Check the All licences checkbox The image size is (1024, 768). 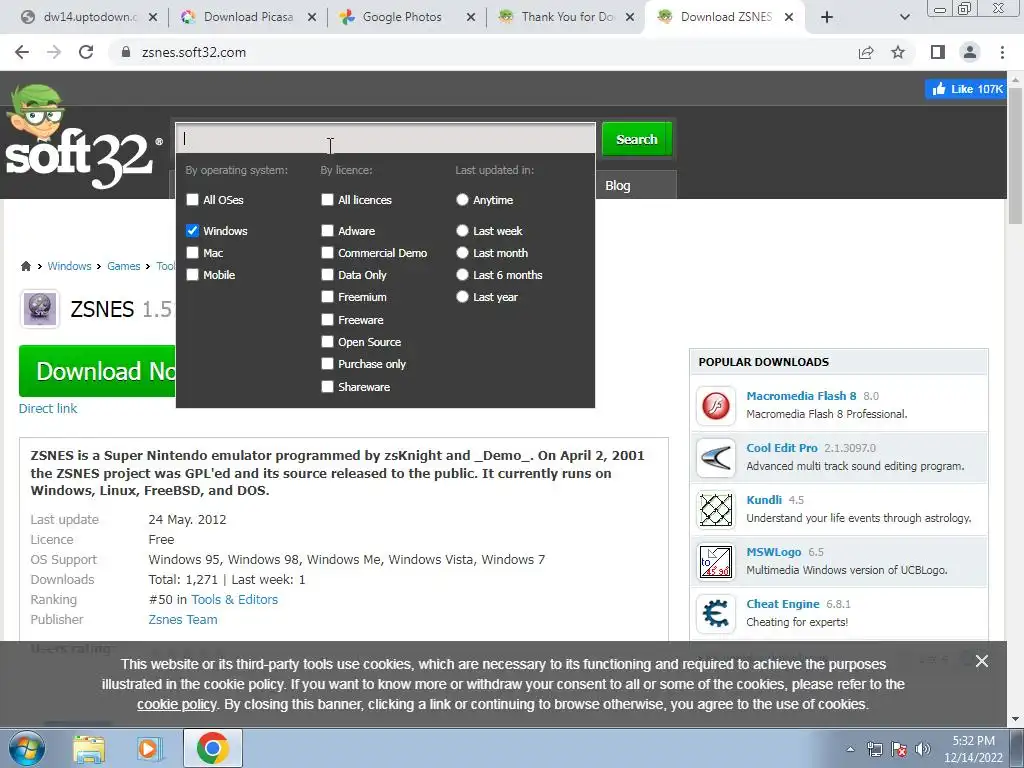[327, 200]
